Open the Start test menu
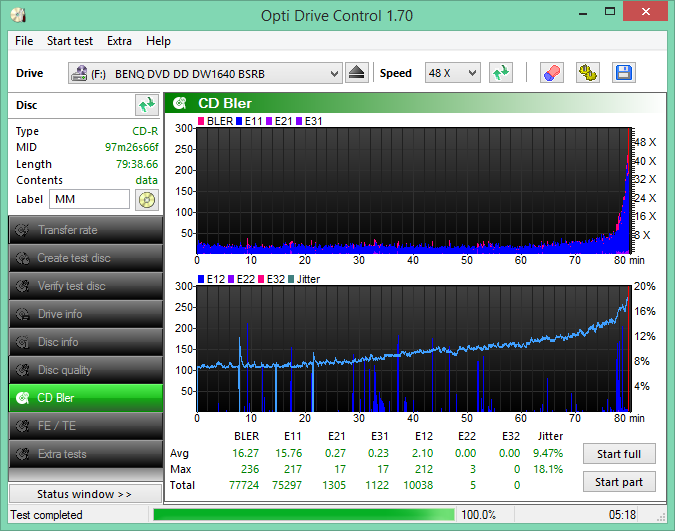The image size is (675, 531). (70, 41)
